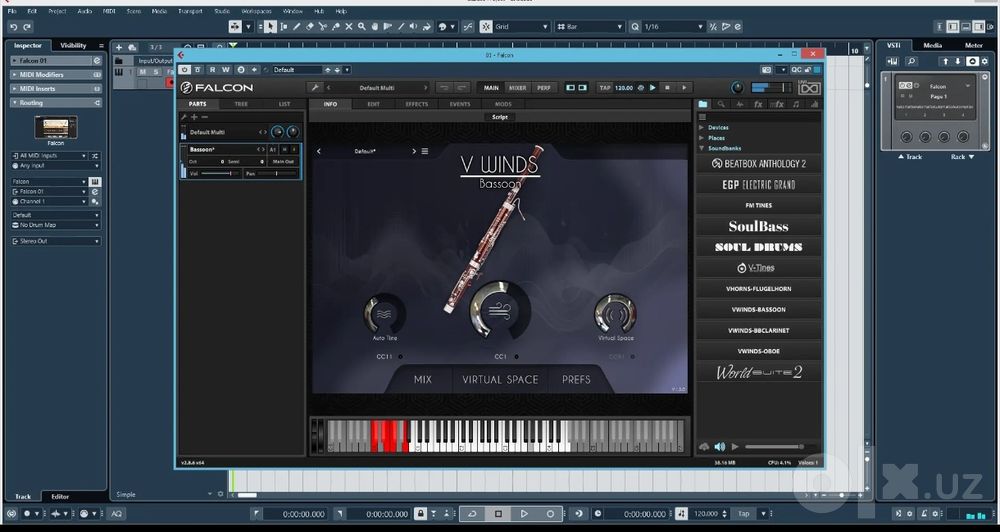This screenshot has height=532, width=1000.
Task: Expand the MIDI Inserts inspector section
Action: (x=55, y=89)
